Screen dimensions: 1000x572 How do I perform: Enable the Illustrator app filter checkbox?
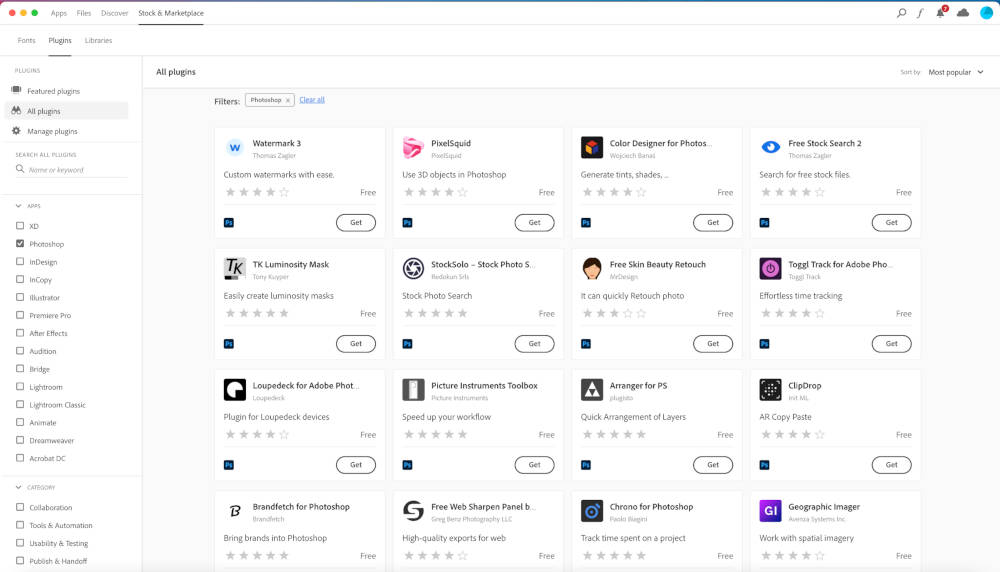coord(20,298)
